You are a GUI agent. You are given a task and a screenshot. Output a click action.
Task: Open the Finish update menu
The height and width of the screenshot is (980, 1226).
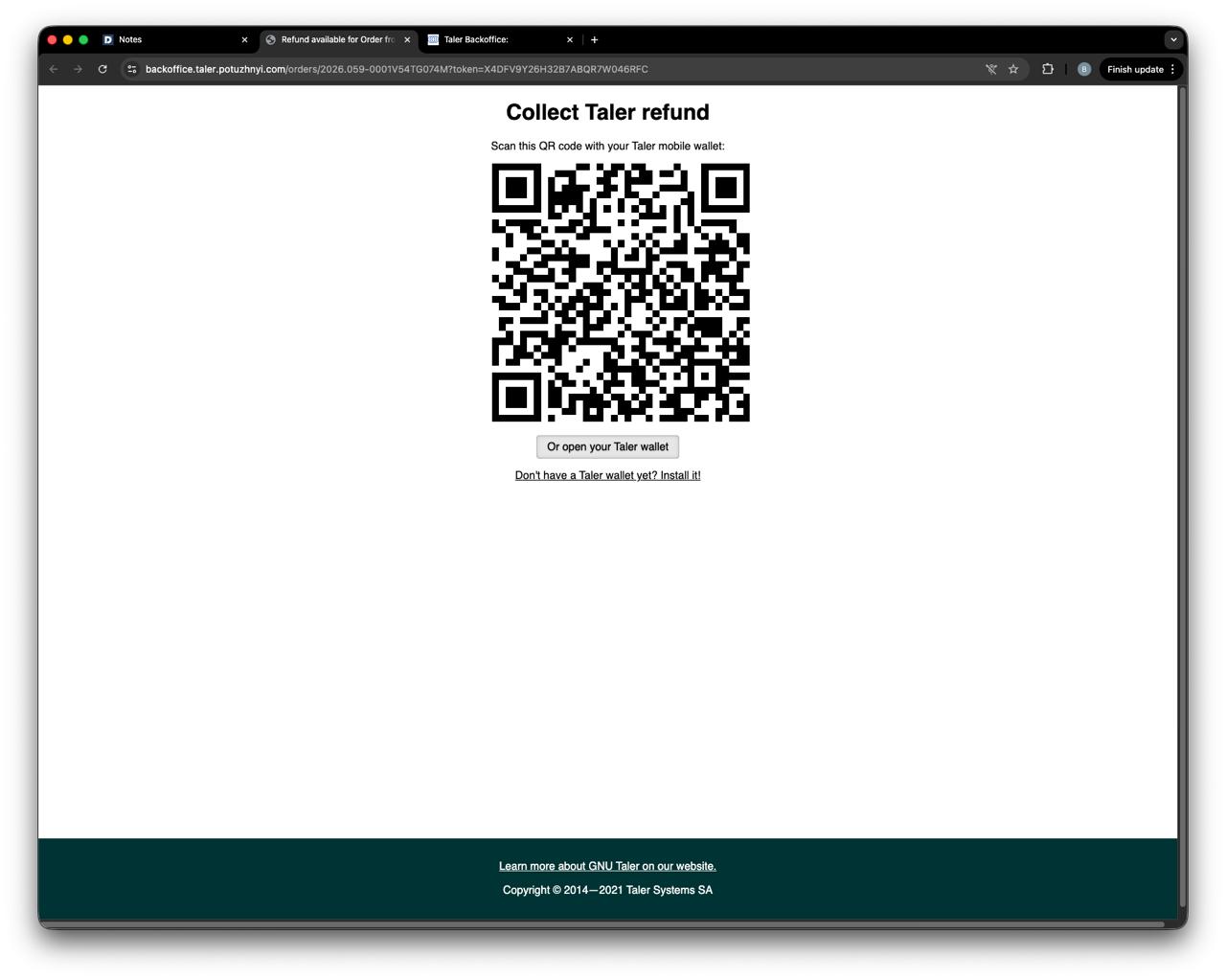[x=1141, y=69]
